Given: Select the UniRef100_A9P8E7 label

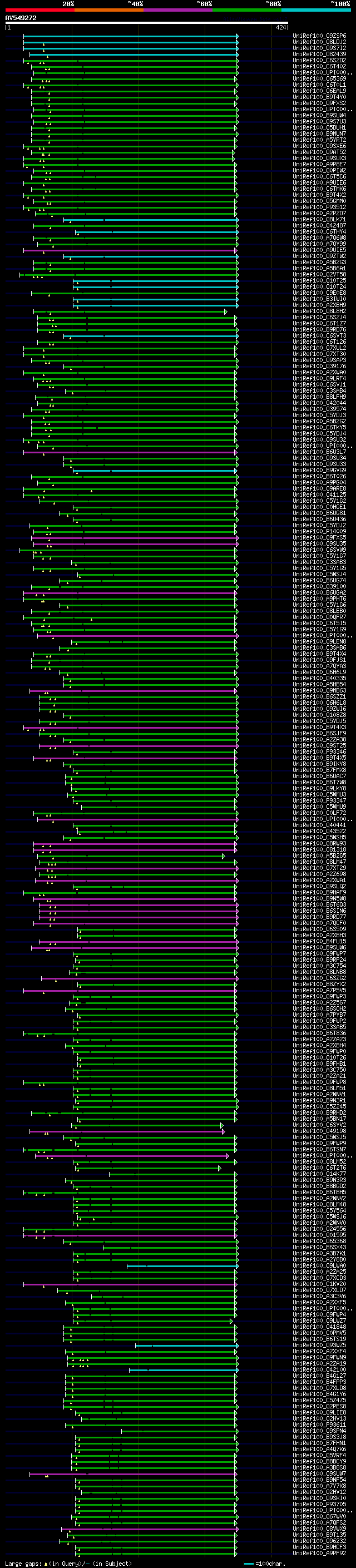Looking at the screenshot, I should [x=319, y=164].
